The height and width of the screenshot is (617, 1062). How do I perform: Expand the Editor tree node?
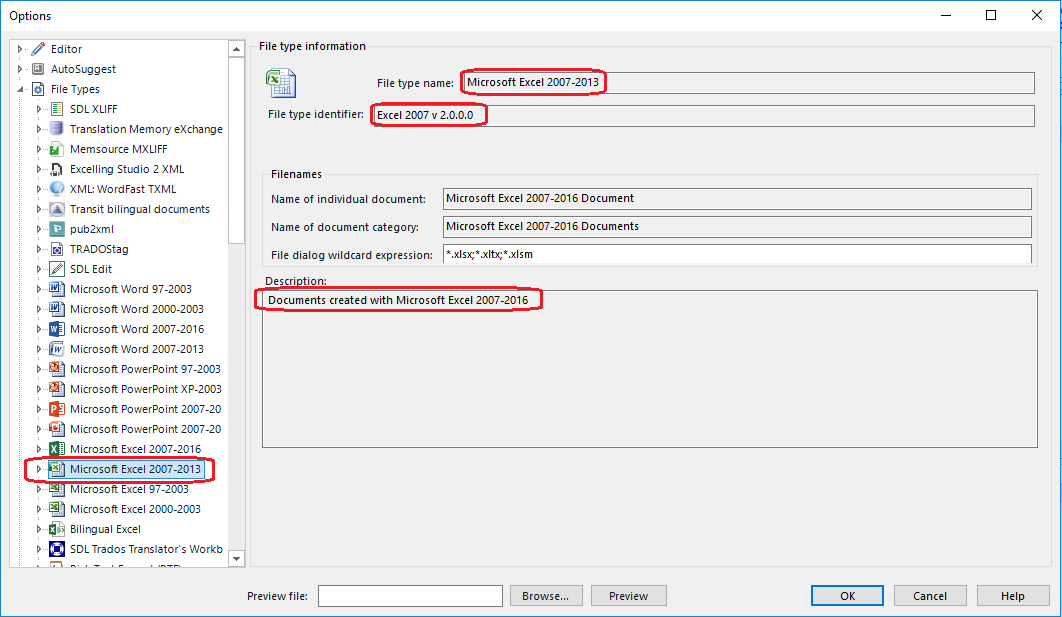pyautogui.click(x=20, y=49)
